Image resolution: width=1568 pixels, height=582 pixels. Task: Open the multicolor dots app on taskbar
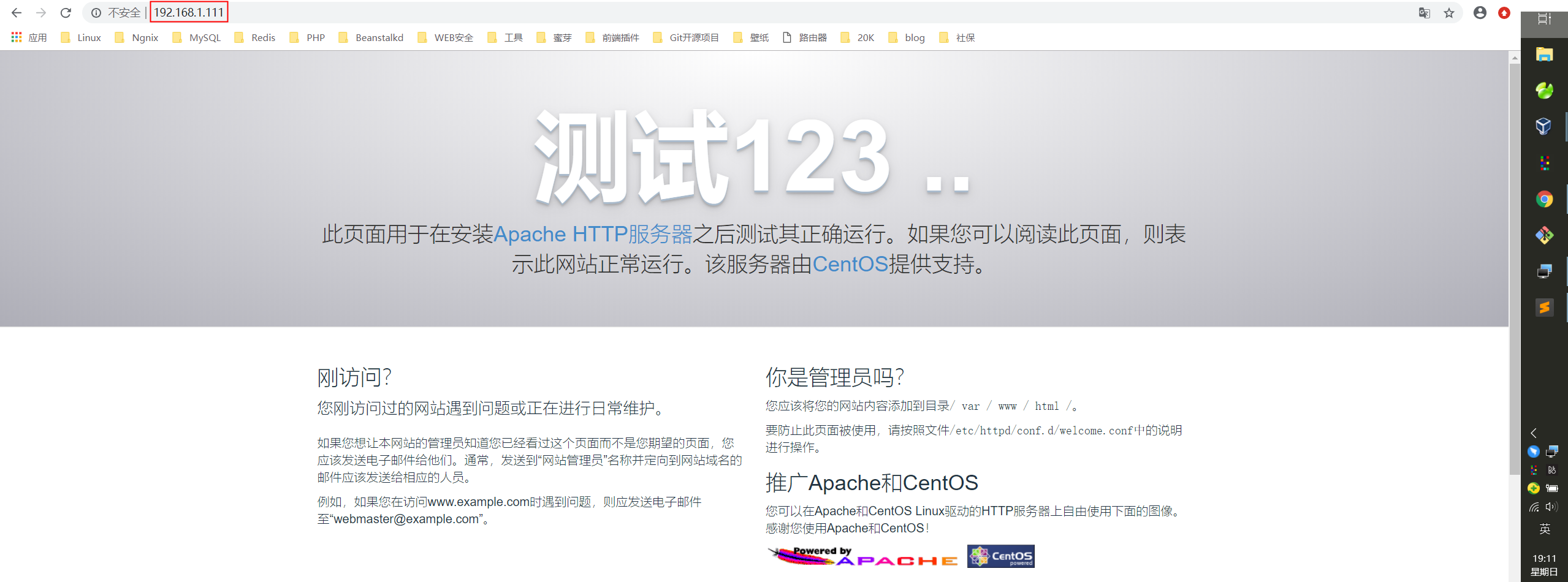click(x=1544, y=163)
